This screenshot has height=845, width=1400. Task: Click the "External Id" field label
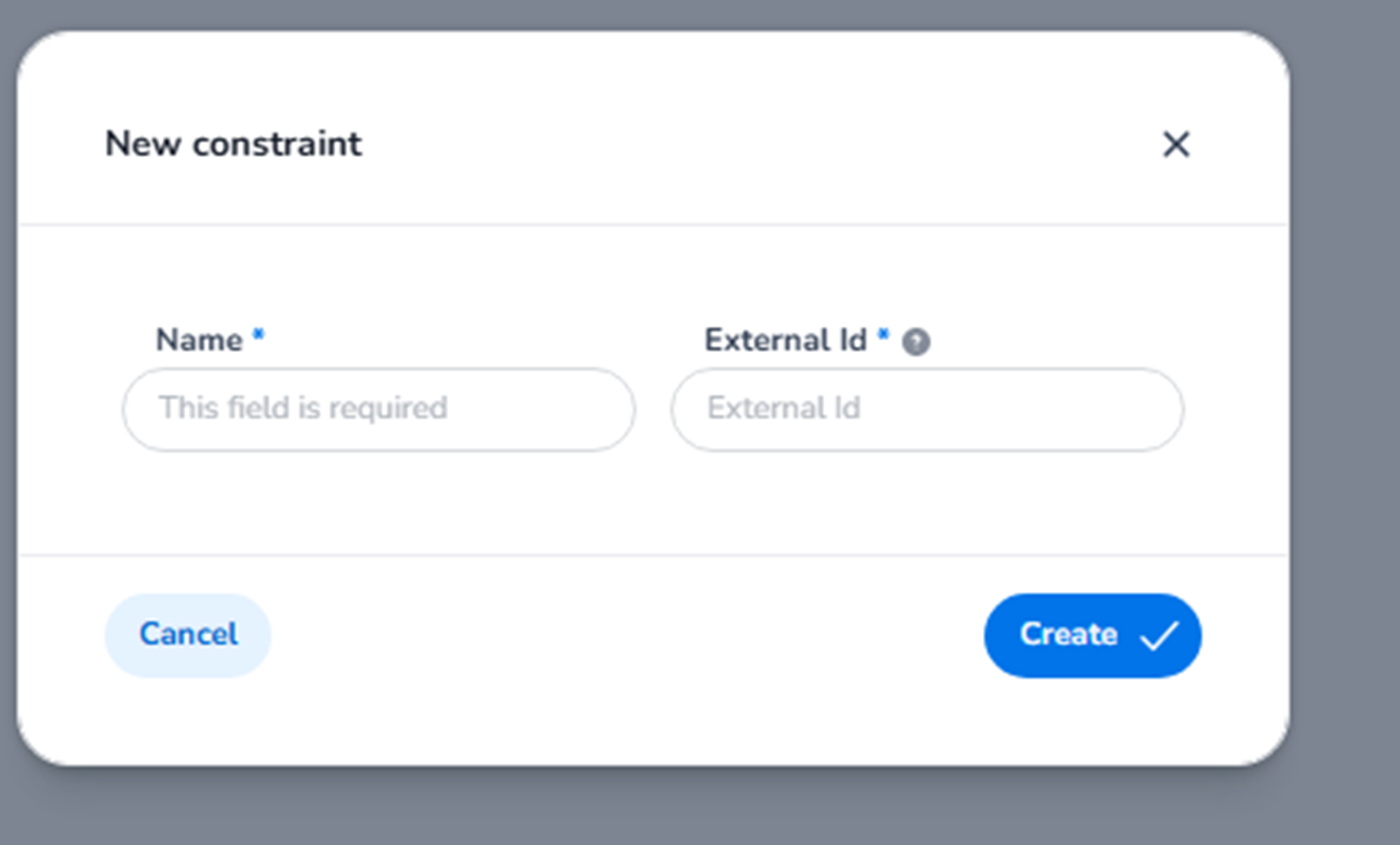point(785,340)
